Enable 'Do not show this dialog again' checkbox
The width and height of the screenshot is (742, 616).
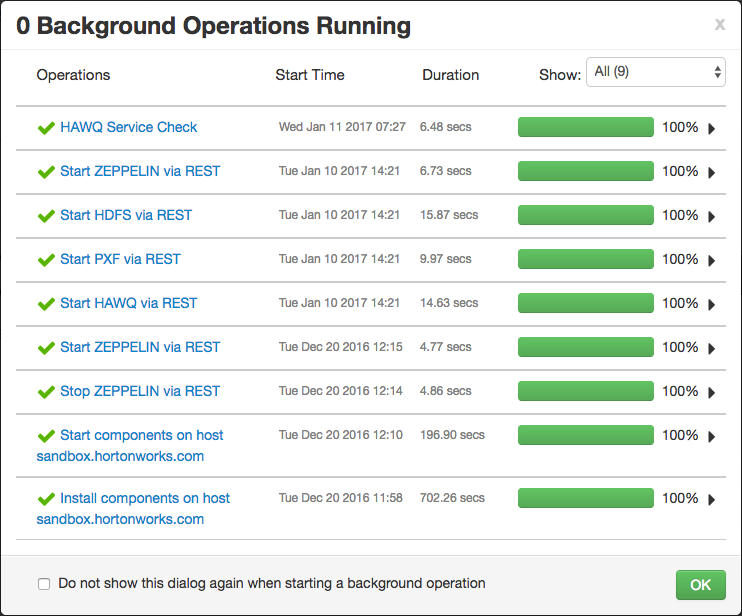[x=44, y=584]
